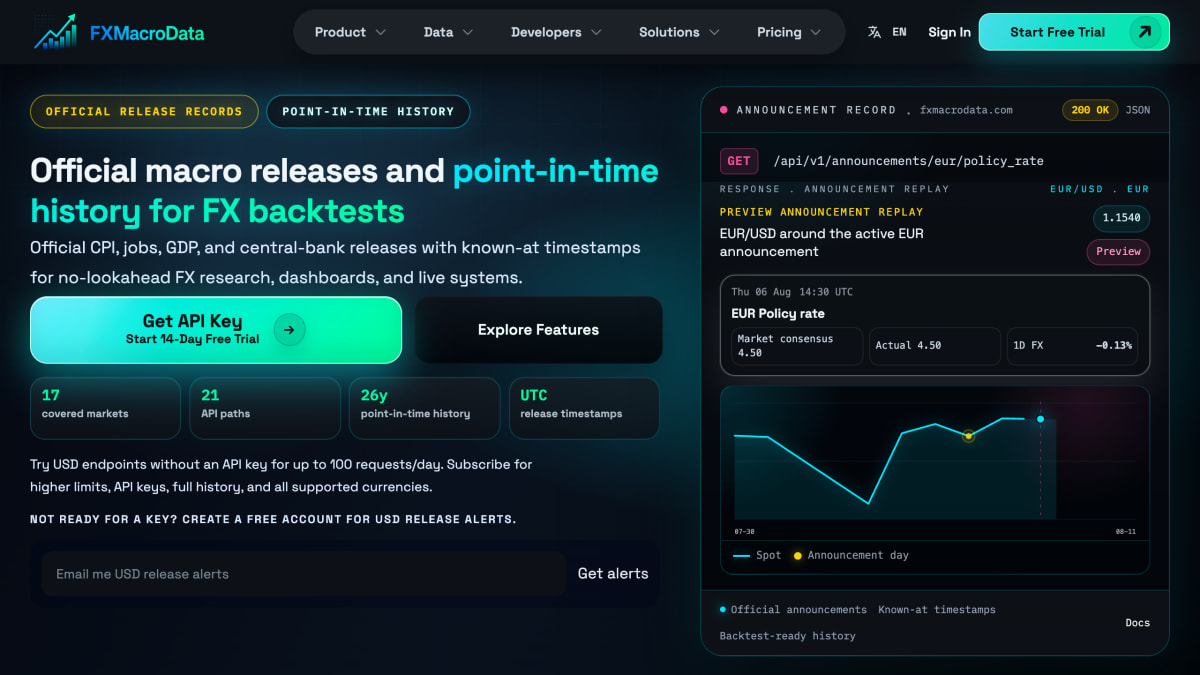Click the cyan latest spot point on chart
Image resolution: width=1200 pixels, height=675 pixels.
pos(1040,419)
